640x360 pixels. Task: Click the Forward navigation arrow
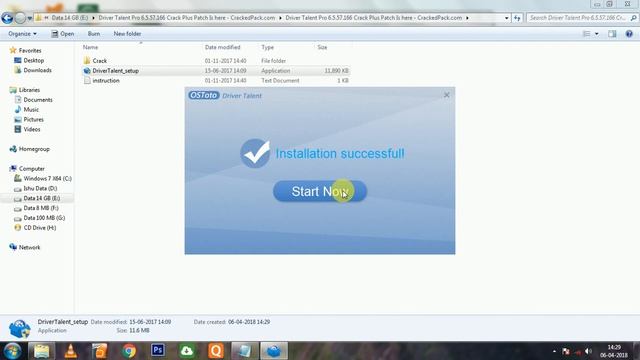click(x=20, y=18)
